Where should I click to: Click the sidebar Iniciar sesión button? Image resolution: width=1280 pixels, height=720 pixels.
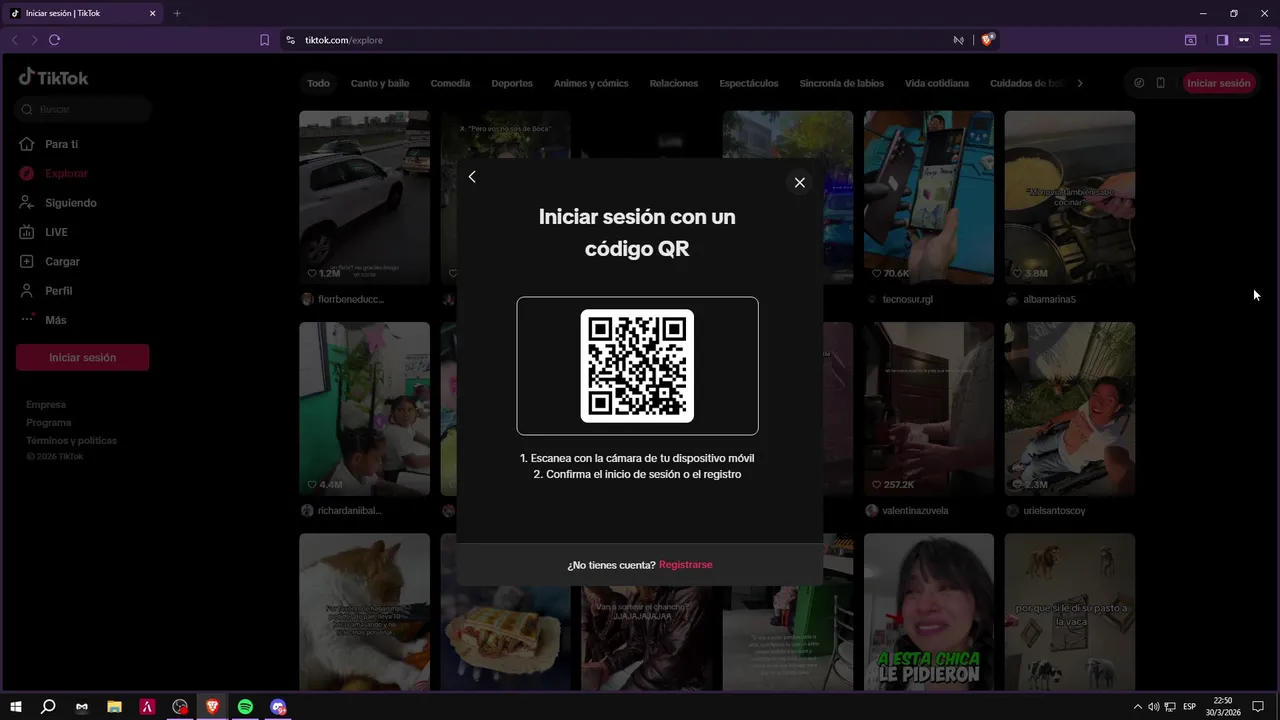(x=83, y=357)
